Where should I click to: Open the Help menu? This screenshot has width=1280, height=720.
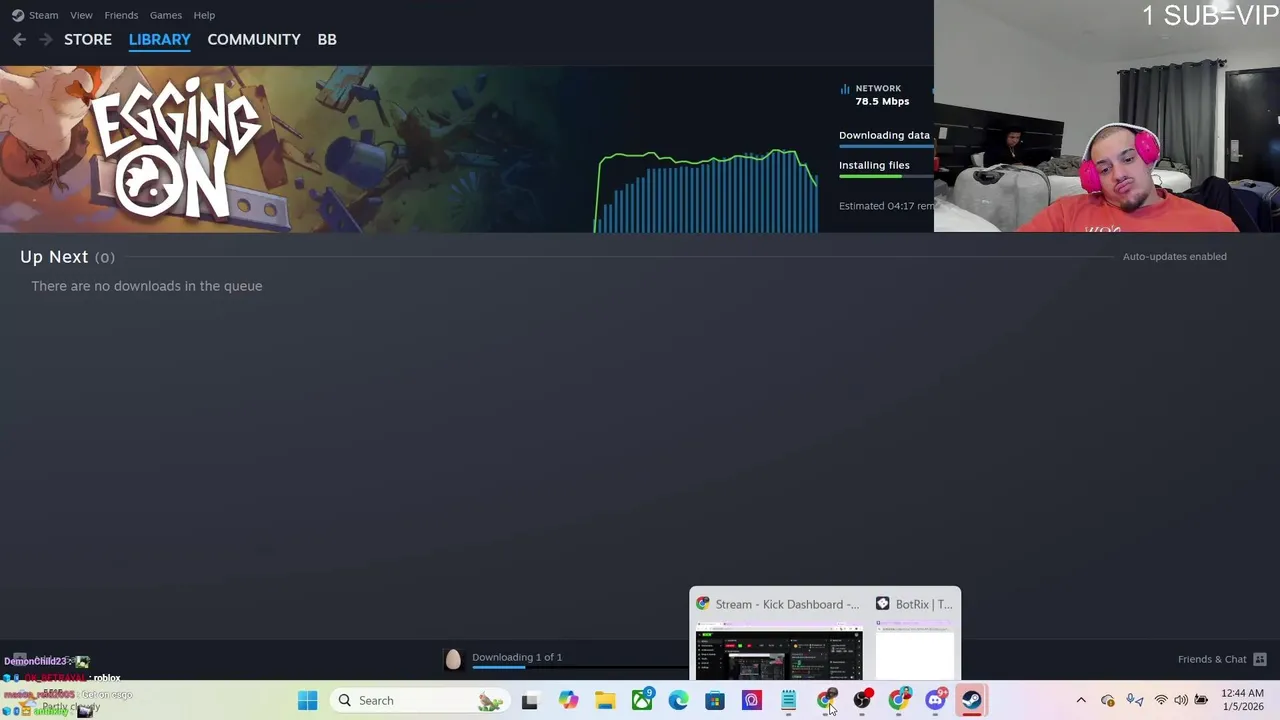(204, 15)
